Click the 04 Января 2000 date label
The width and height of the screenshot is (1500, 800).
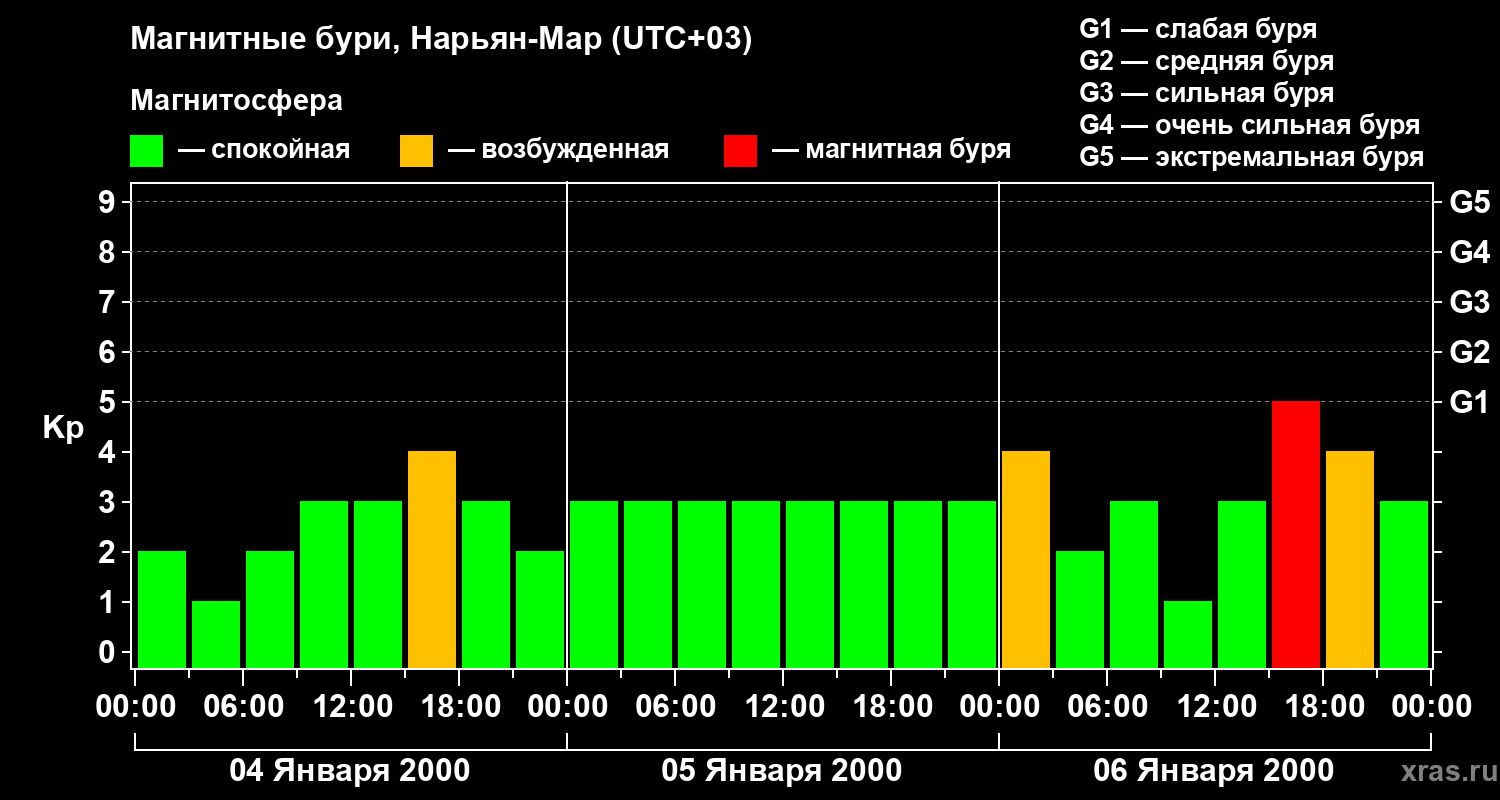click(350, 771)
